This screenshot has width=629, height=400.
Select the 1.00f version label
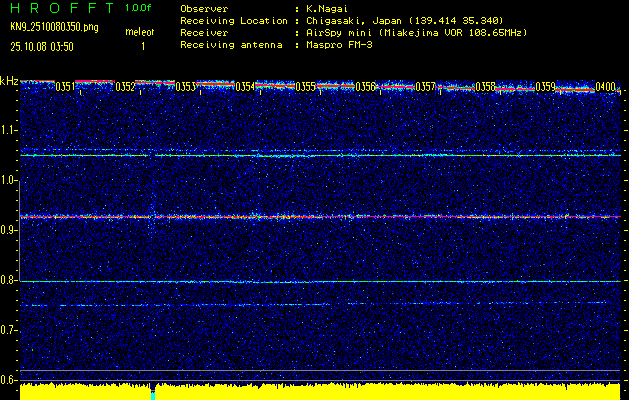point(139,7)
